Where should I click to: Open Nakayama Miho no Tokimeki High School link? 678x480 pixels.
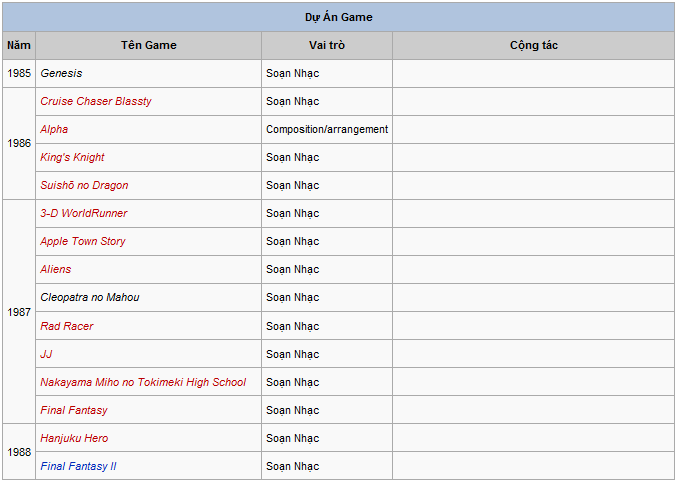point(143,382)
